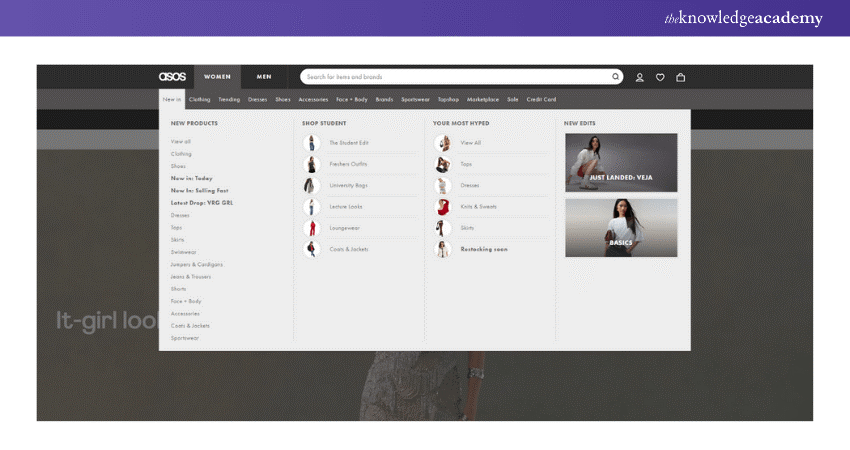
Task: Open the Marketplace menu item
Action: coord(483,99)
